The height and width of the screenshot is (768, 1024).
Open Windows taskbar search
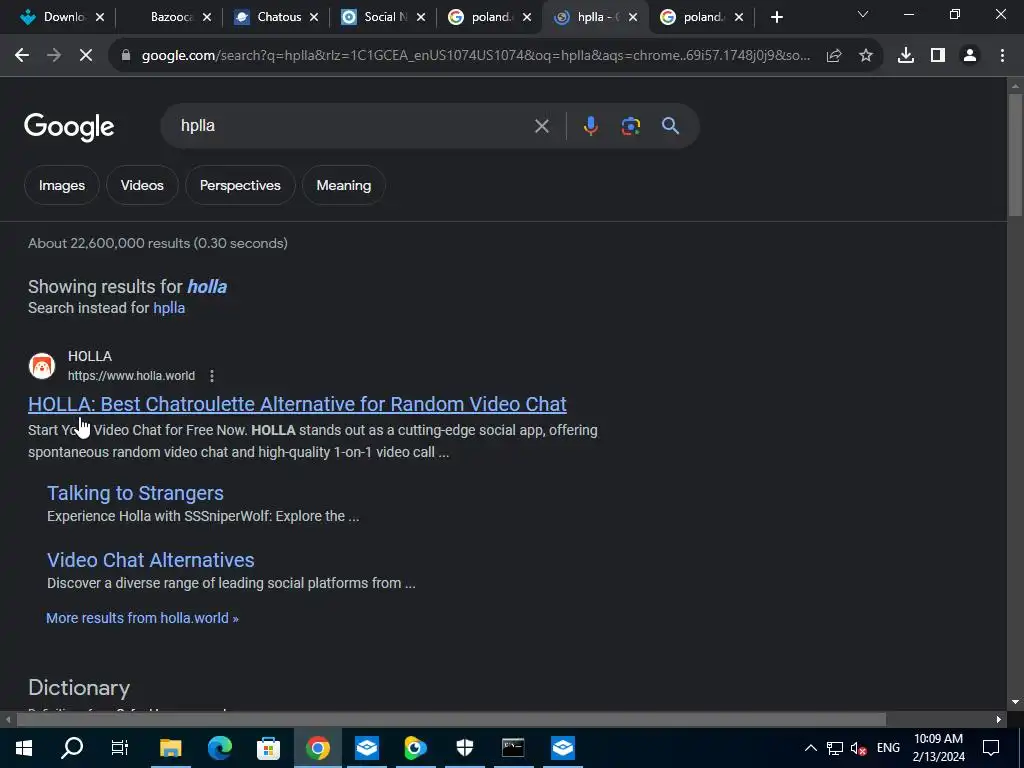click(72, 748)
